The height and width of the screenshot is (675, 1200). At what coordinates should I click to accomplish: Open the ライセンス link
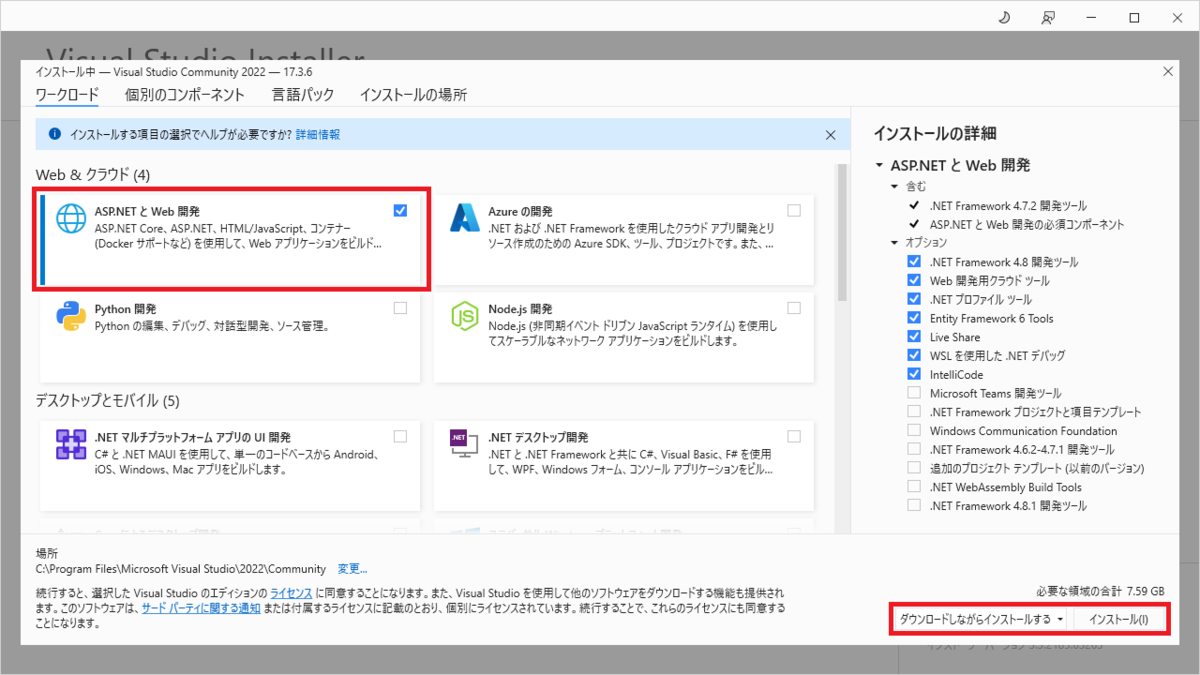point(291,593)
